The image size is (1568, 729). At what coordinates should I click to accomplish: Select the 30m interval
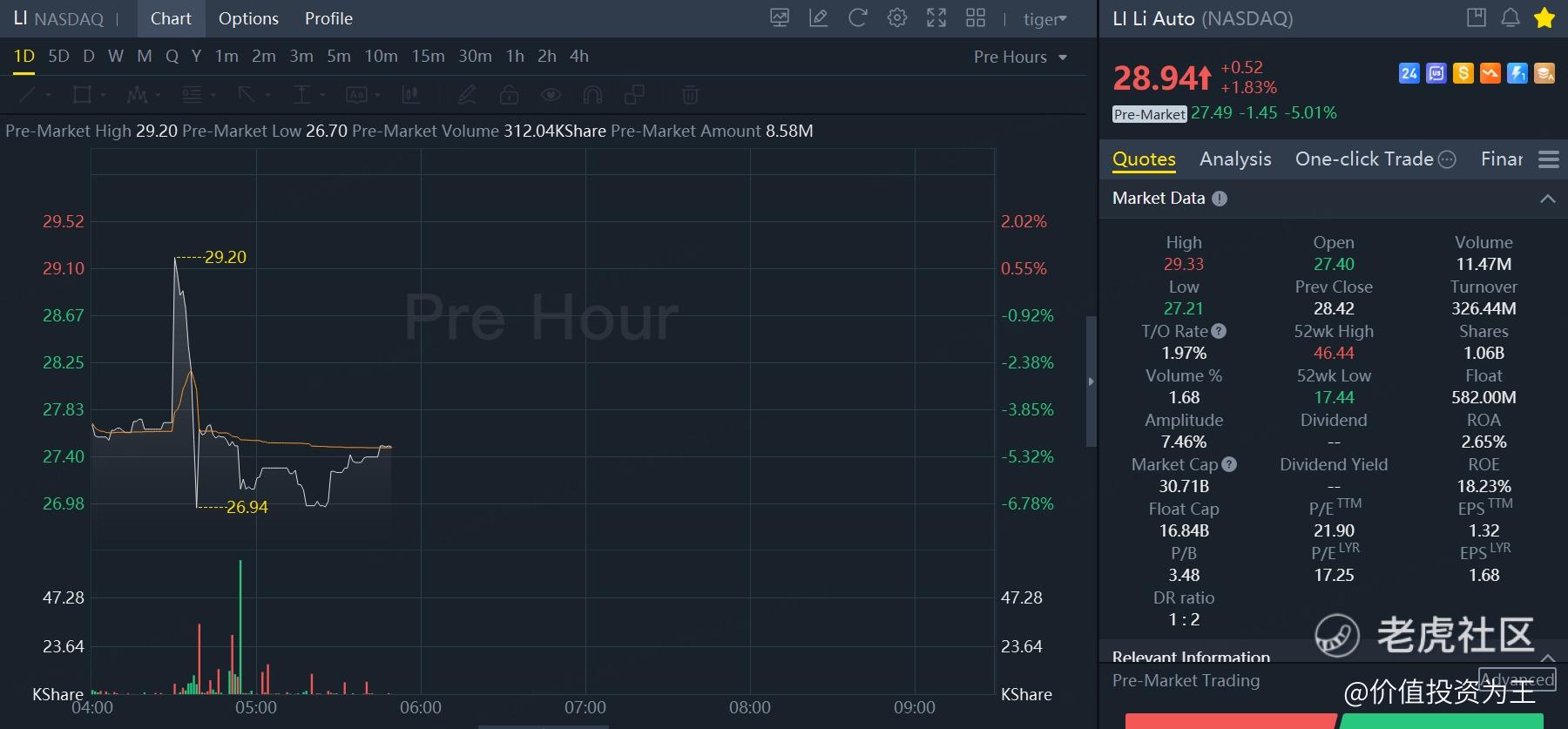[475, 57]
